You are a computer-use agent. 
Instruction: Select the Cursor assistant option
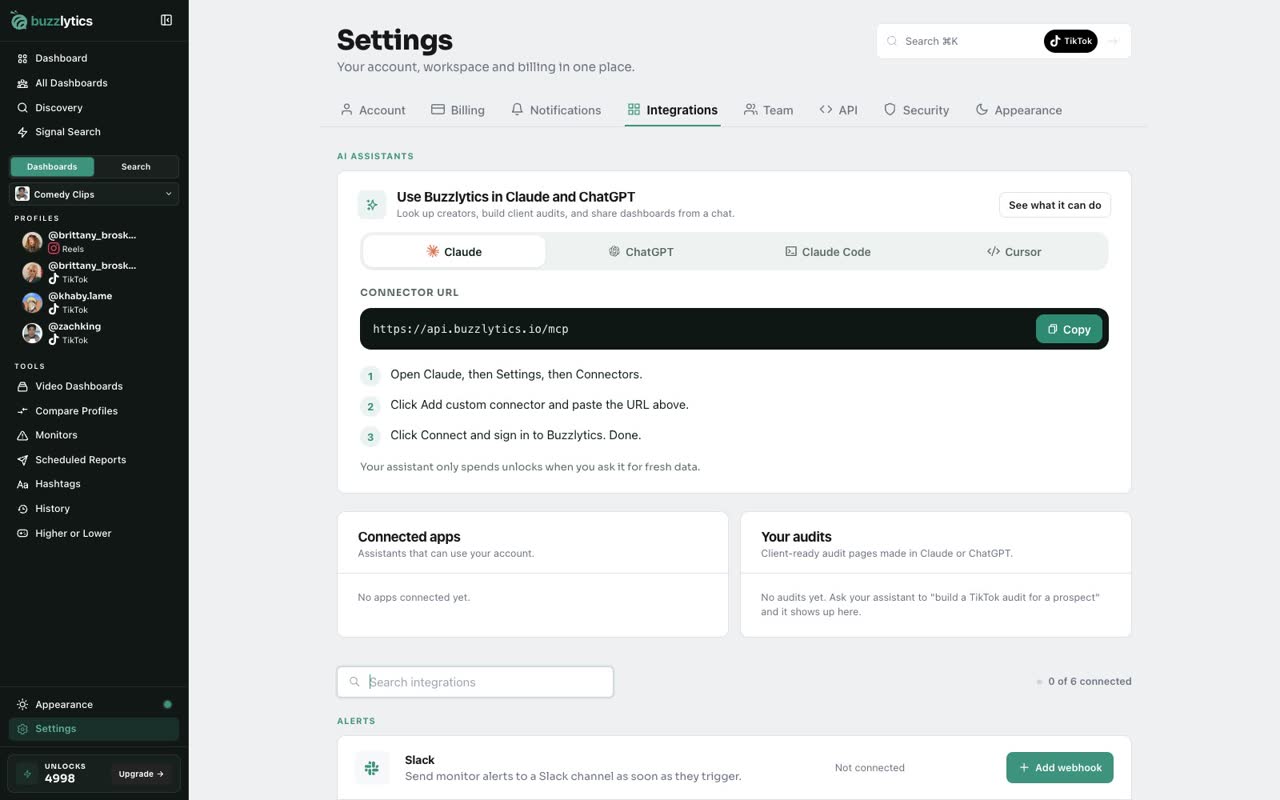pyautogui.click(x=1014, y=252)
